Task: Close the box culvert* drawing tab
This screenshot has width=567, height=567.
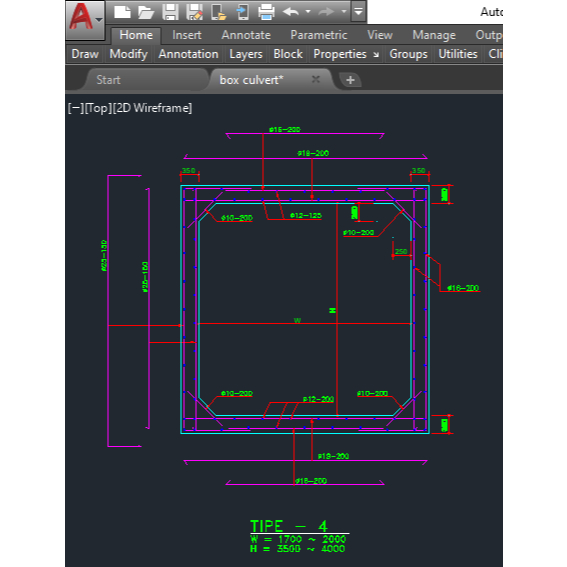Action: [316, 79]
